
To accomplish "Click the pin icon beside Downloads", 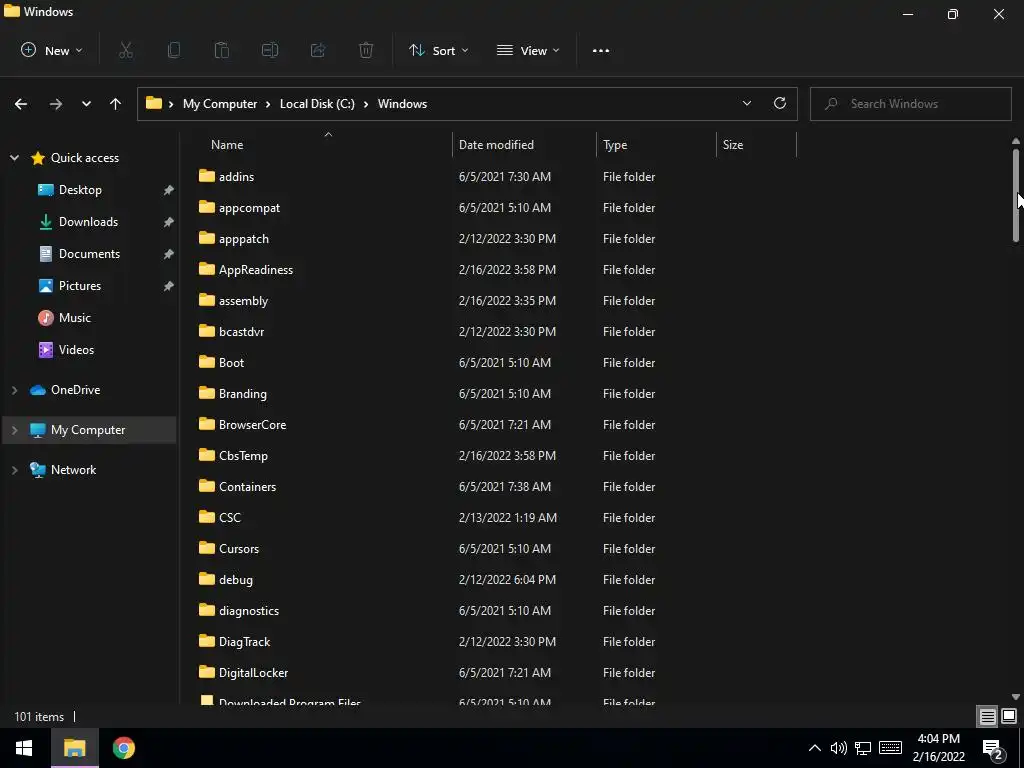I will (168, 222).
